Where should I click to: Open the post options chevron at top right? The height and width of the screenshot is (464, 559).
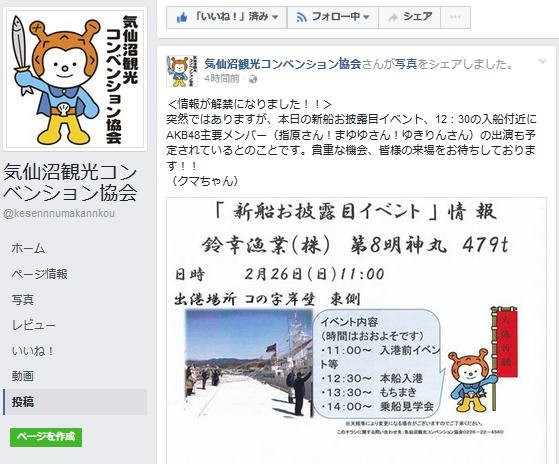coord(542,61)
